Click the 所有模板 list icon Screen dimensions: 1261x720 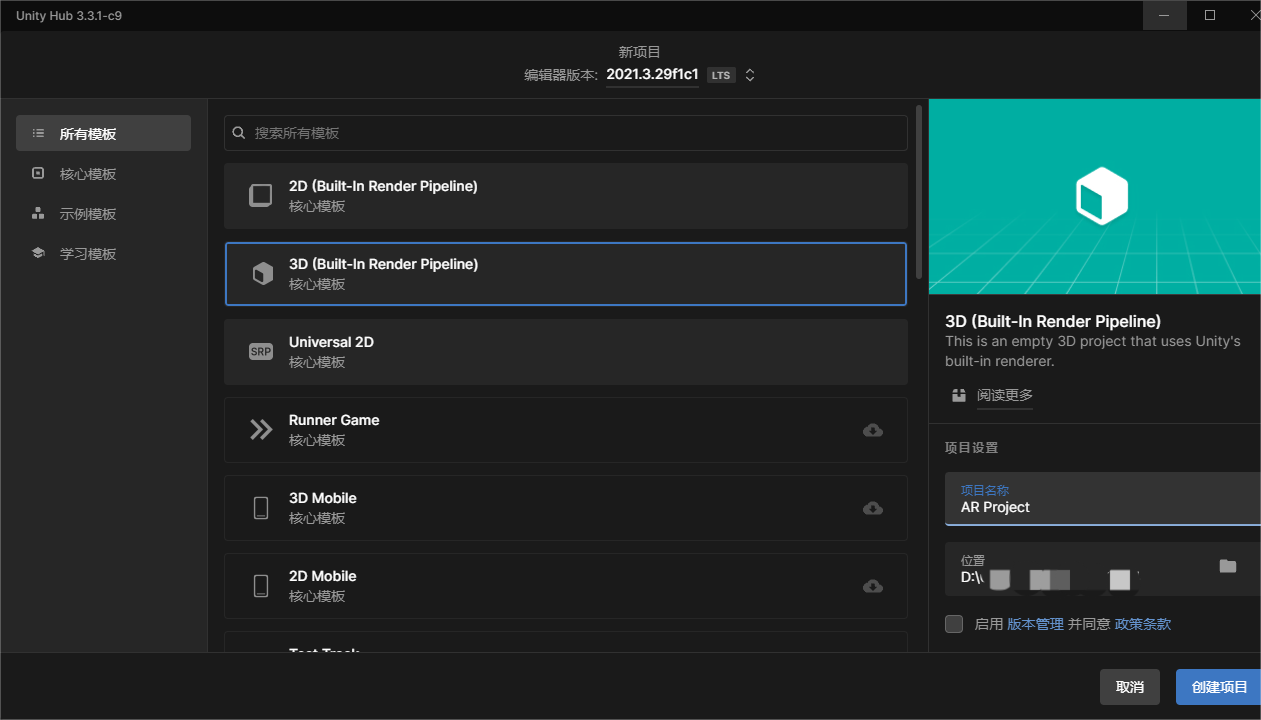pos(38,133)
